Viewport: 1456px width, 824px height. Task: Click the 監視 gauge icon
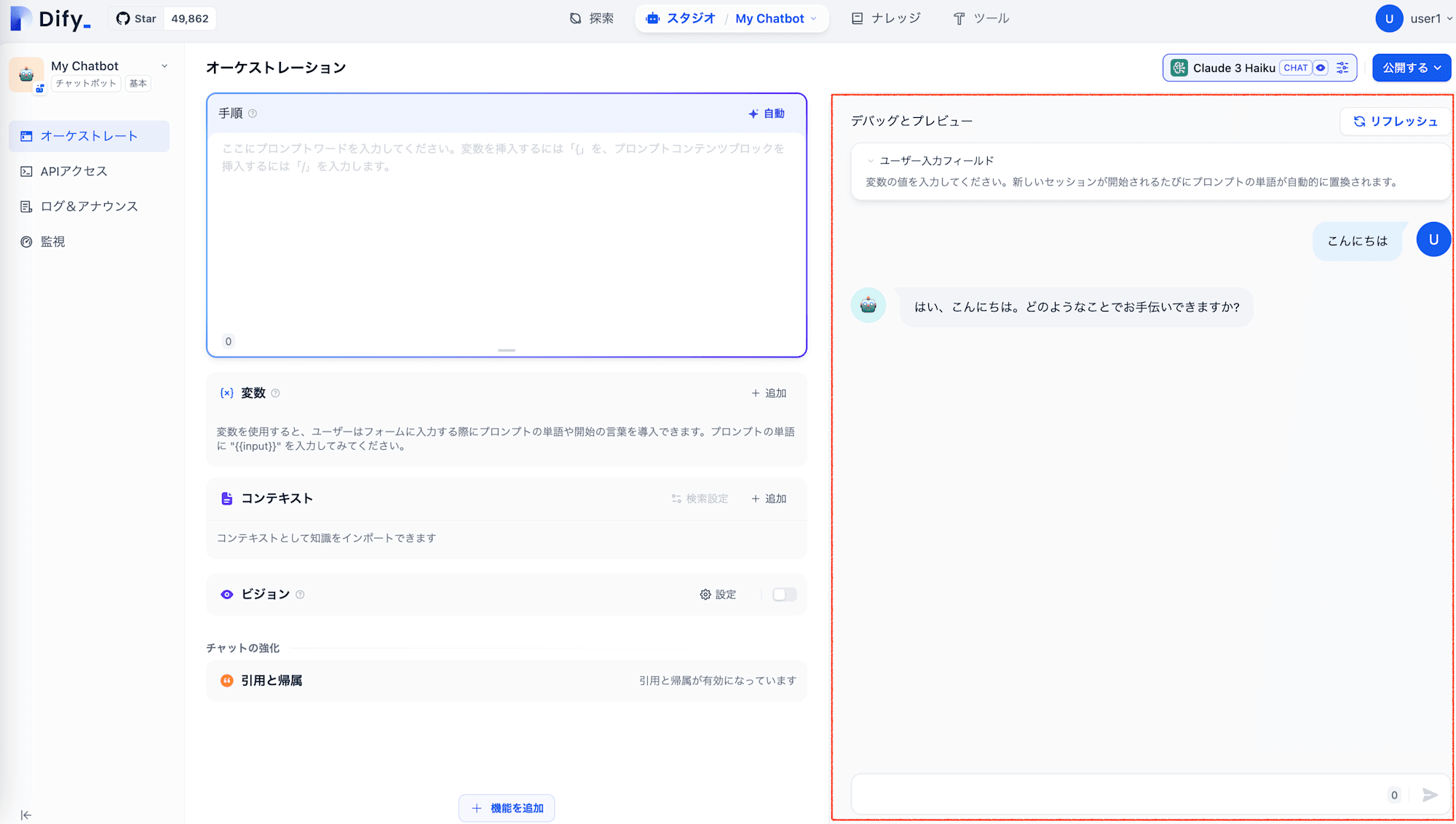click(26, 242)
